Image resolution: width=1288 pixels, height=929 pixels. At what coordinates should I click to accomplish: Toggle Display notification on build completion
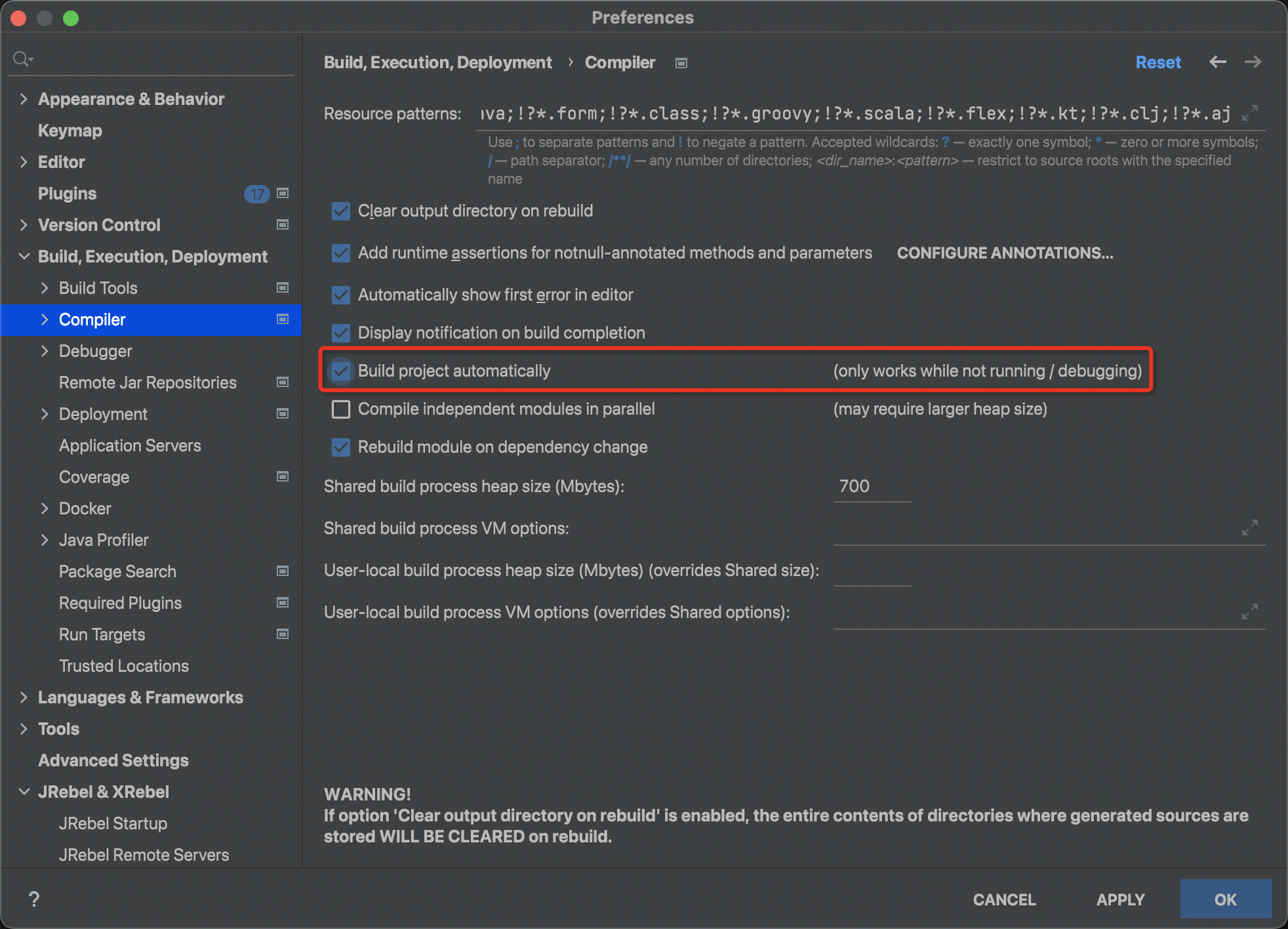[341, 333]
